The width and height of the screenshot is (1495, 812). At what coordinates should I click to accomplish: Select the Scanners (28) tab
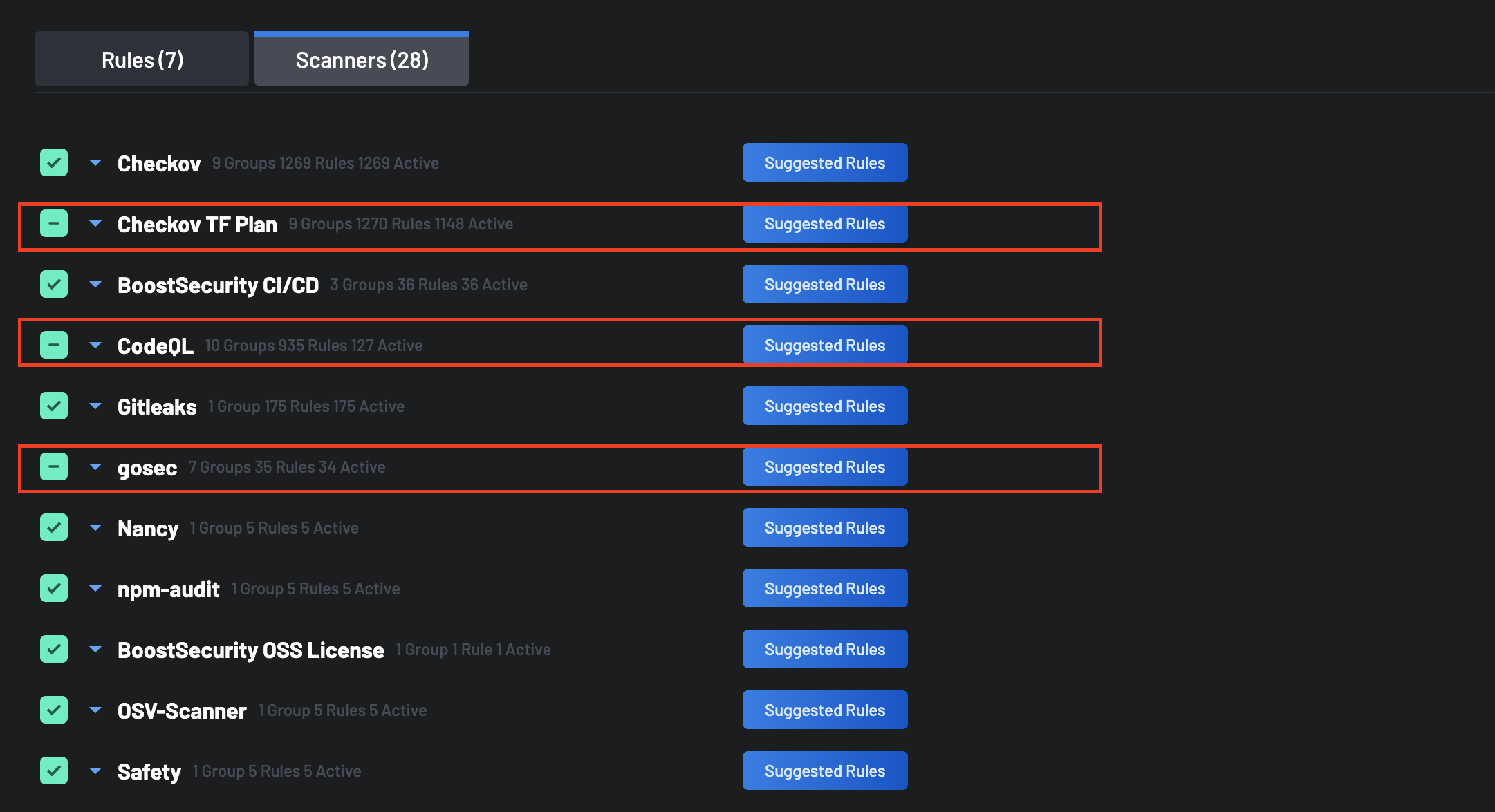tap(362, 59)
